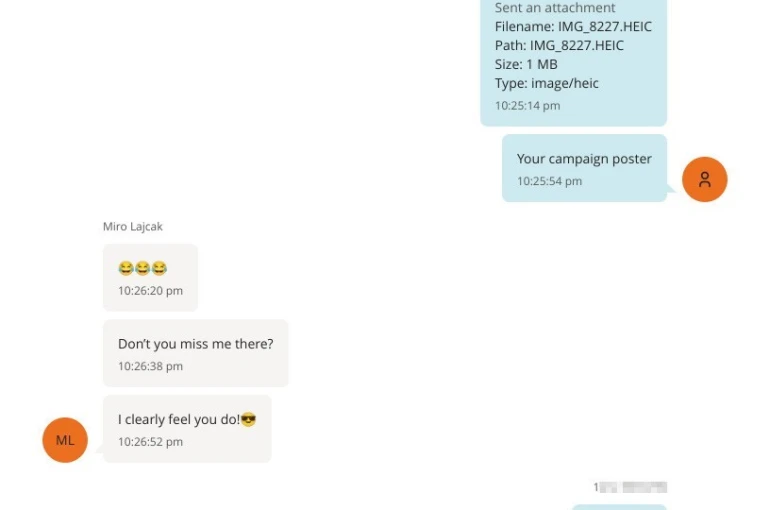Select the third laughing-crying emoji
This screenshot has width=770, height=510.
[159, 268]
